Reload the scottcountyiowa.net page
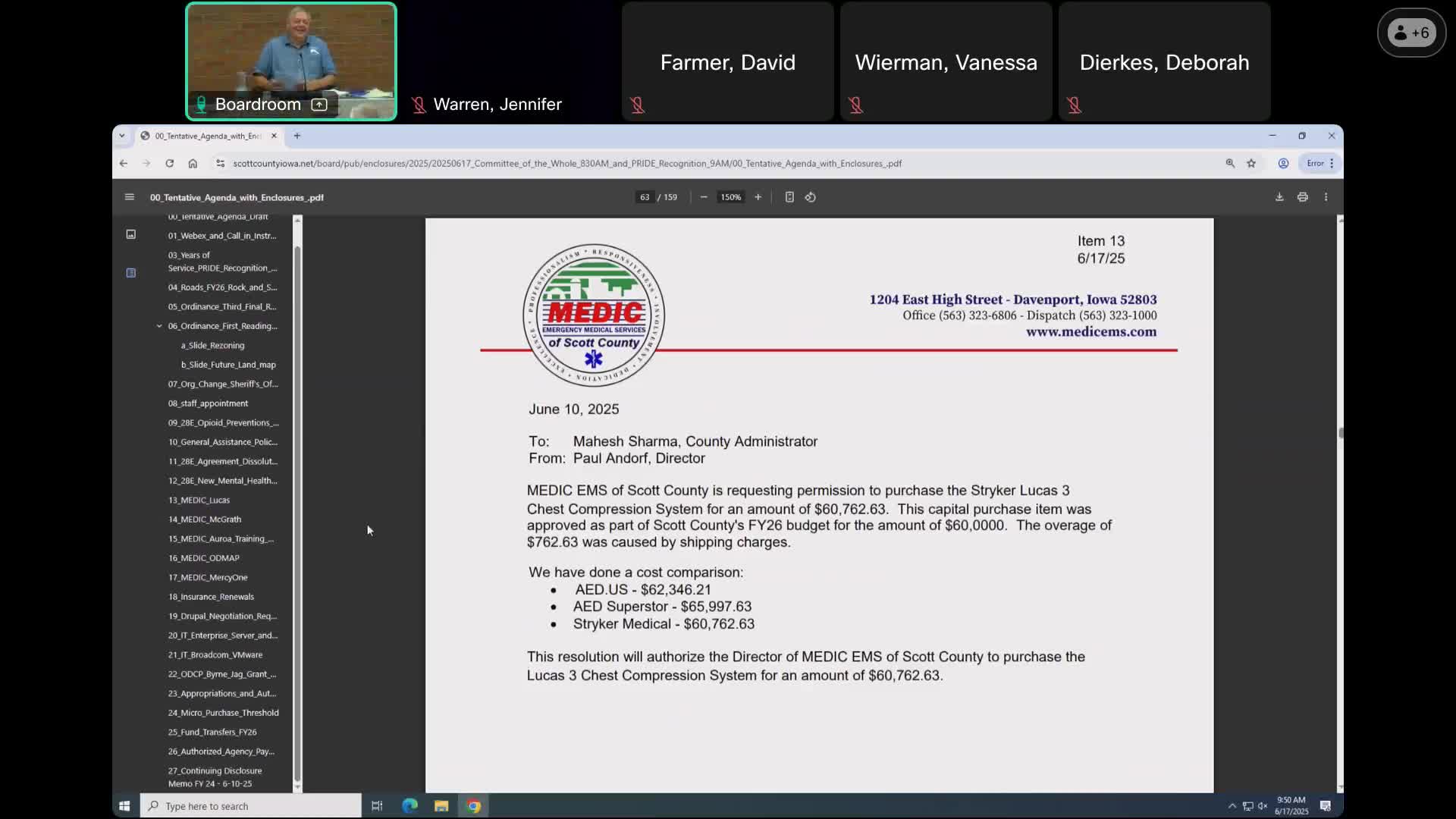 tap(169, 163)
